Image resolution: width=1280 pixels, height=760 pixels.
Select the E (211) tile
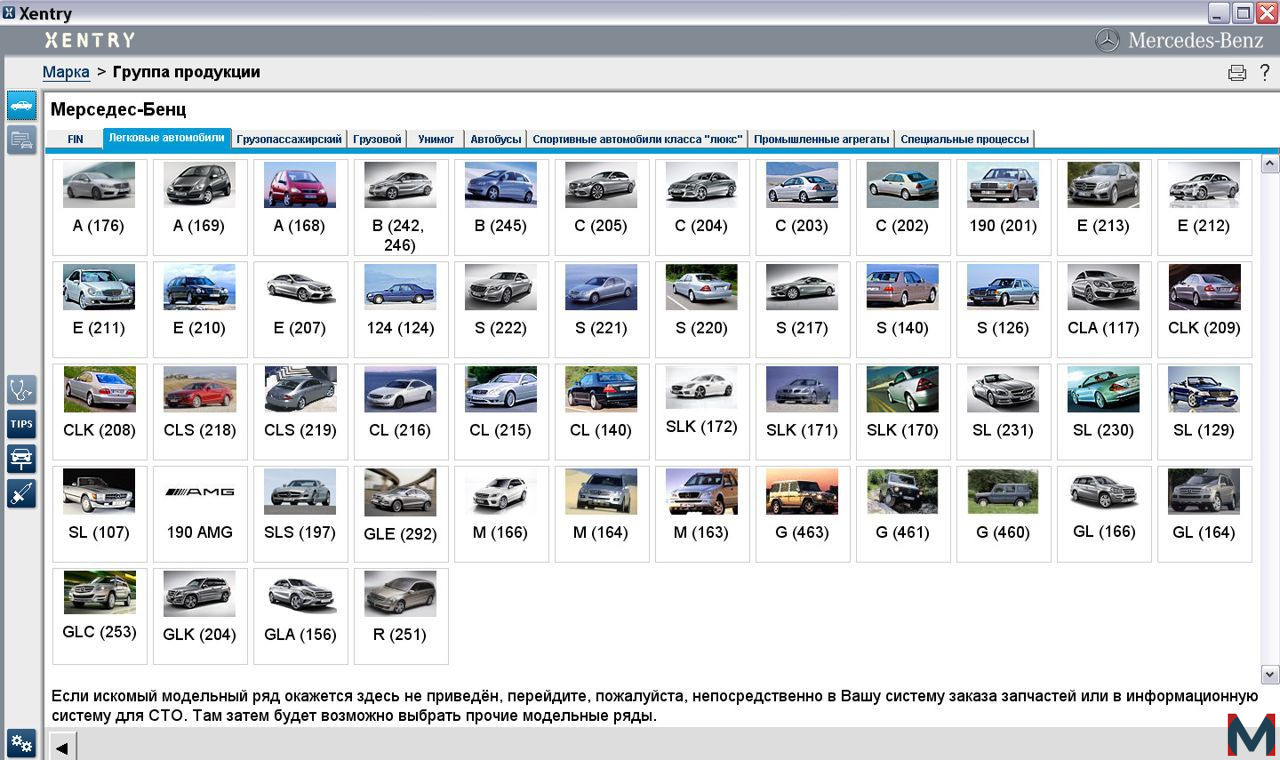[99, 309]
